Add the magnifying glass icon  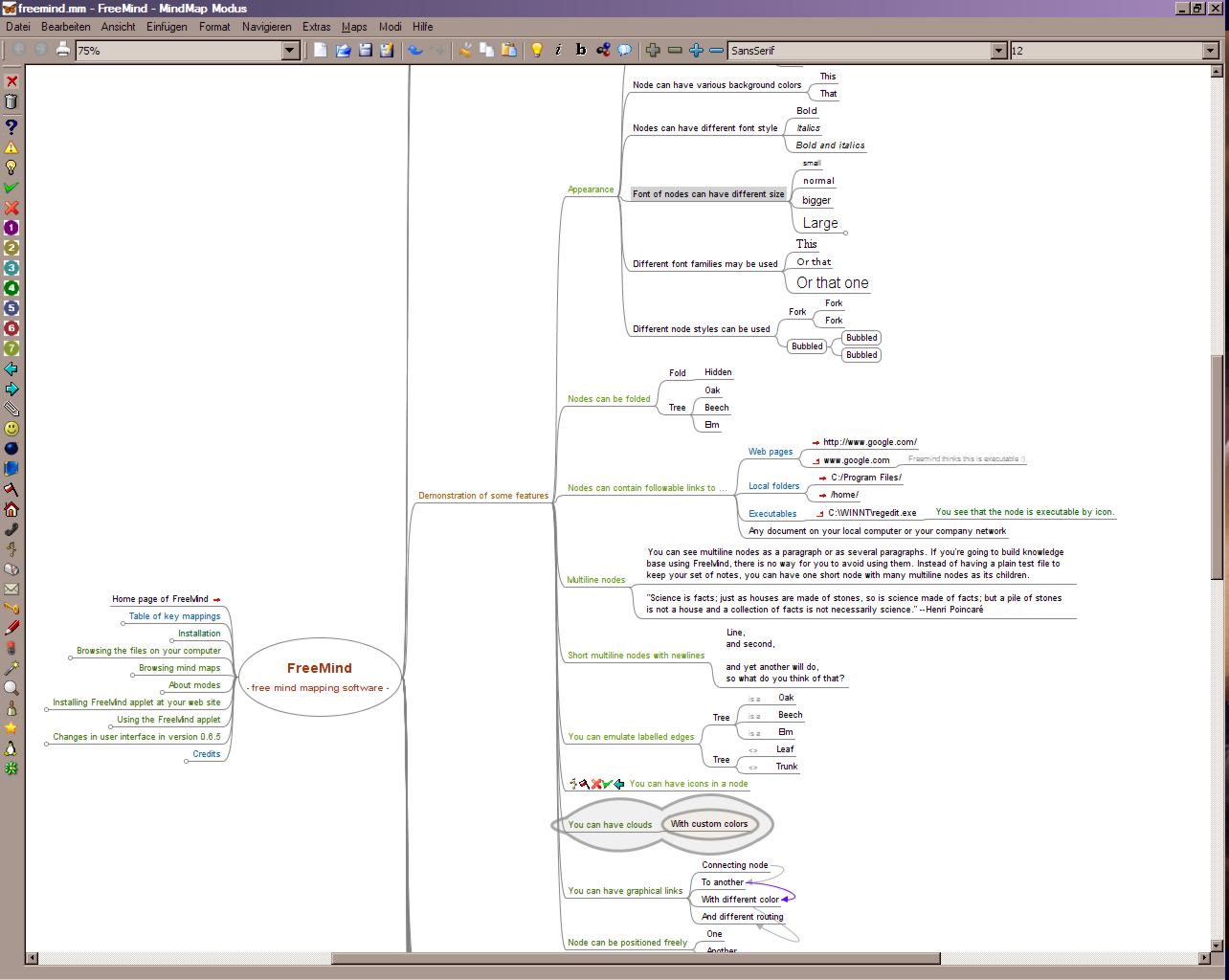coord(11,688)
